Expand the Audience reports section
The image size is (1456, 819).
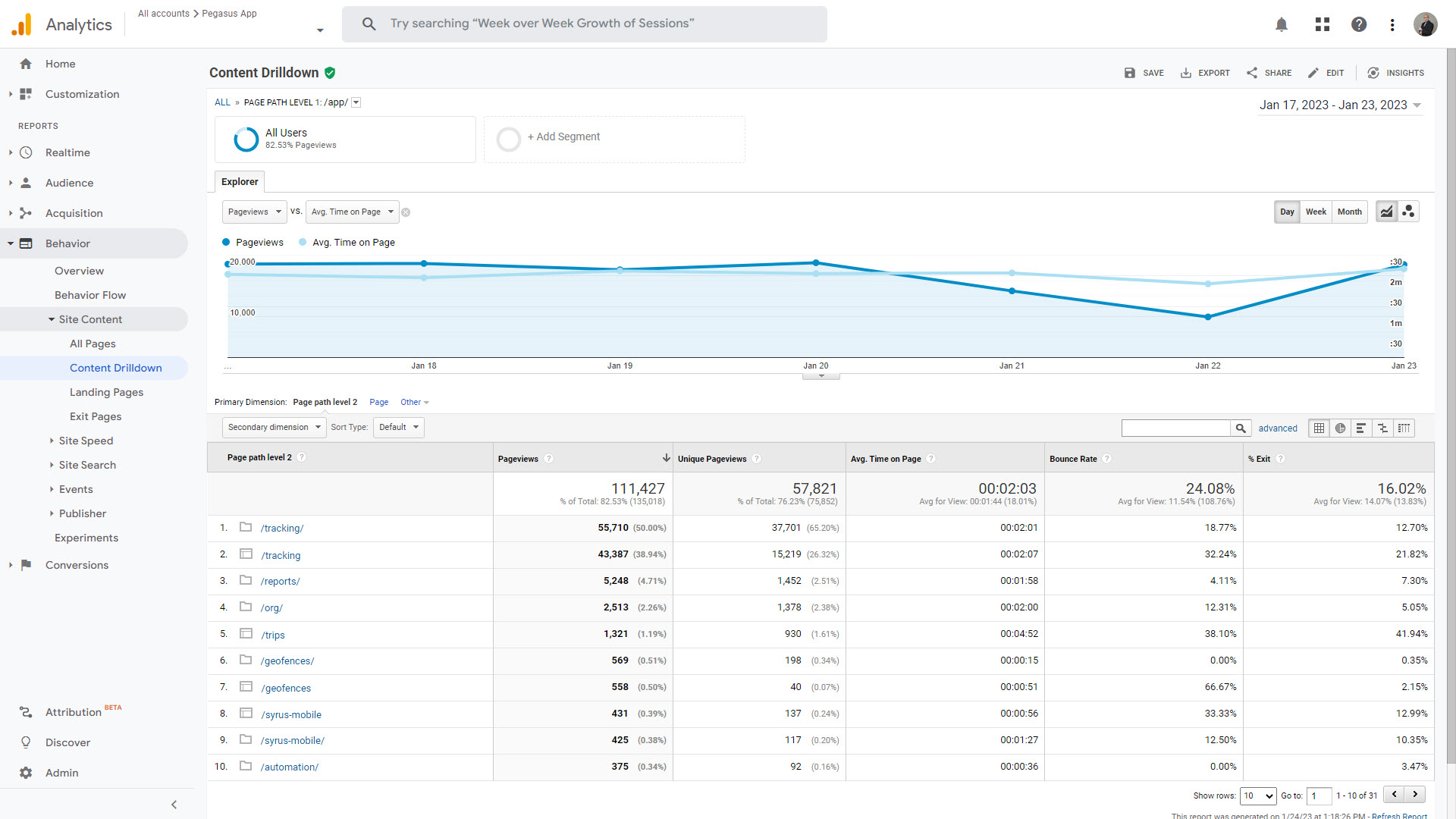click(11, 183)
